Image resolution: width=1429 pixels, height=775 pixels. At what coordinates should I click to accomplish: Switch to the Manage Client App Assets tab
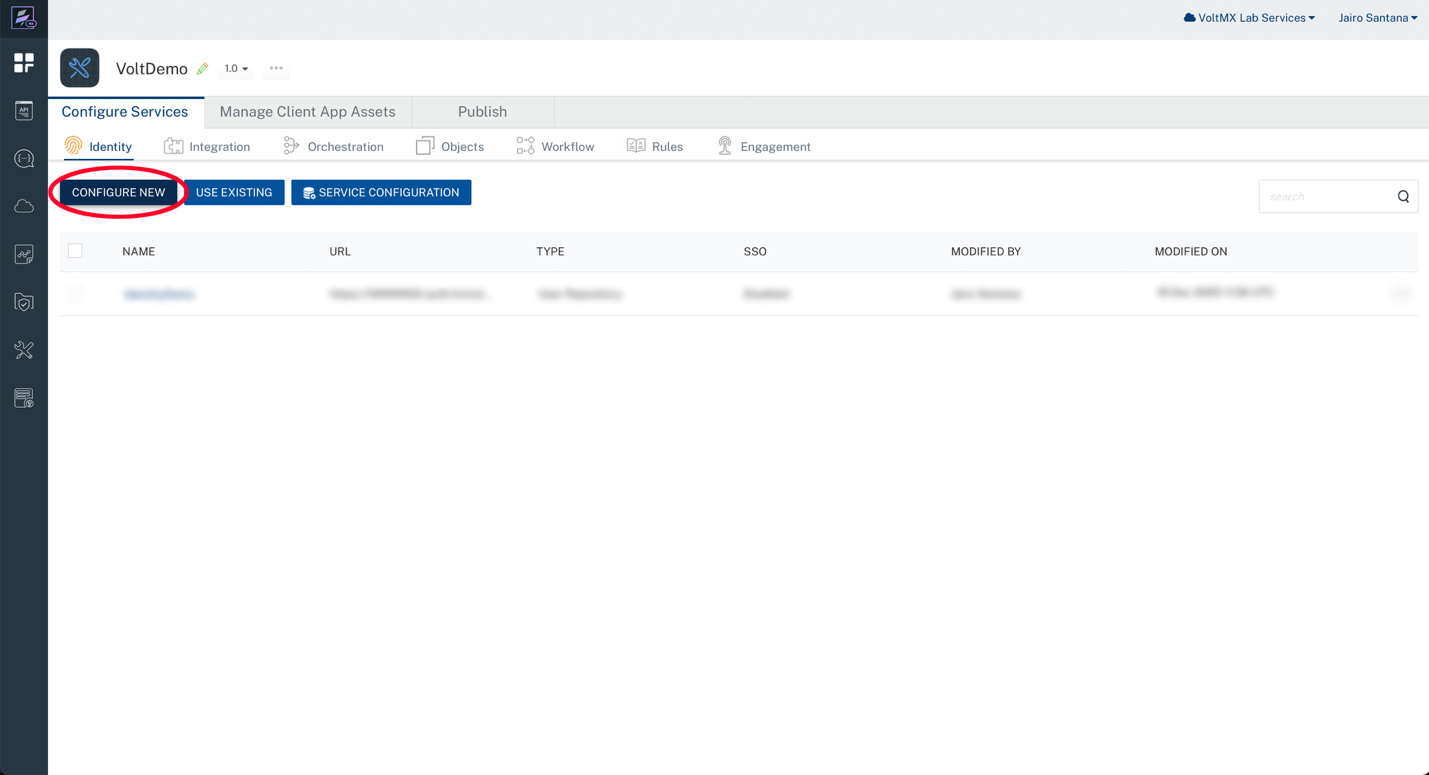307,112
